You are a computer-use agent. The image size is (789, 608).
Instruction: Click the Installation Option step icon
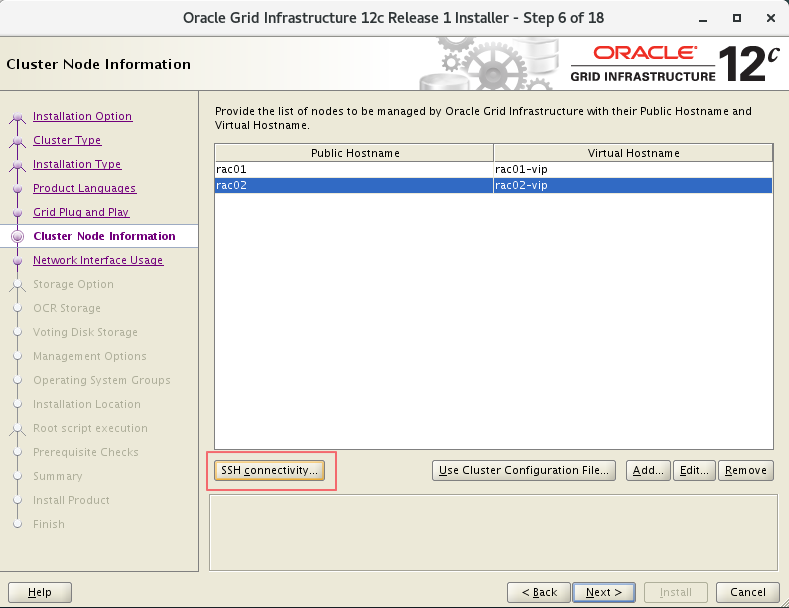point(17,117)
